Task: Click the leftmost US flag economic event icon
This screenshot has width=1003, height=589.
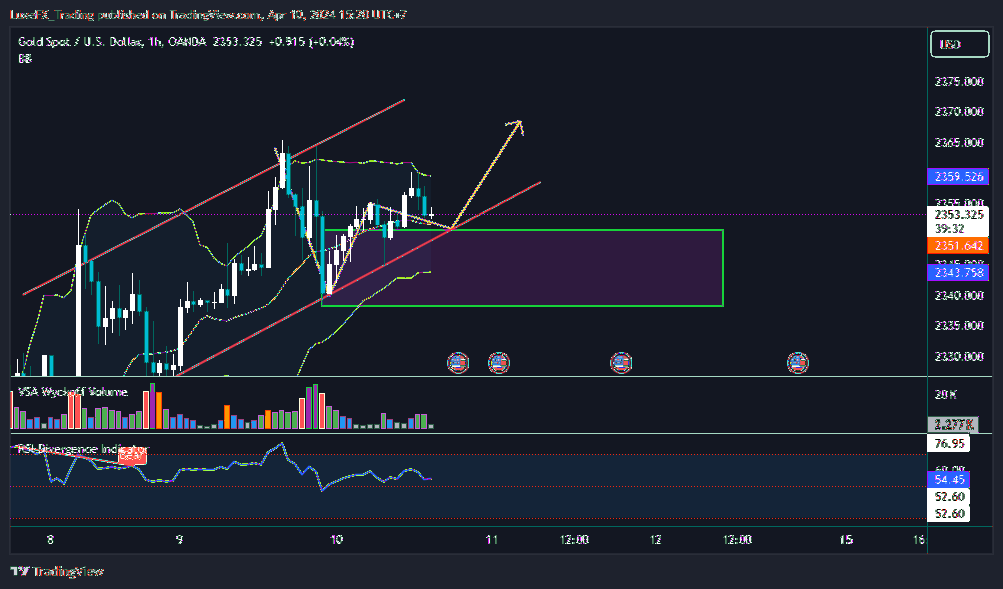Action: pos(457,363)
